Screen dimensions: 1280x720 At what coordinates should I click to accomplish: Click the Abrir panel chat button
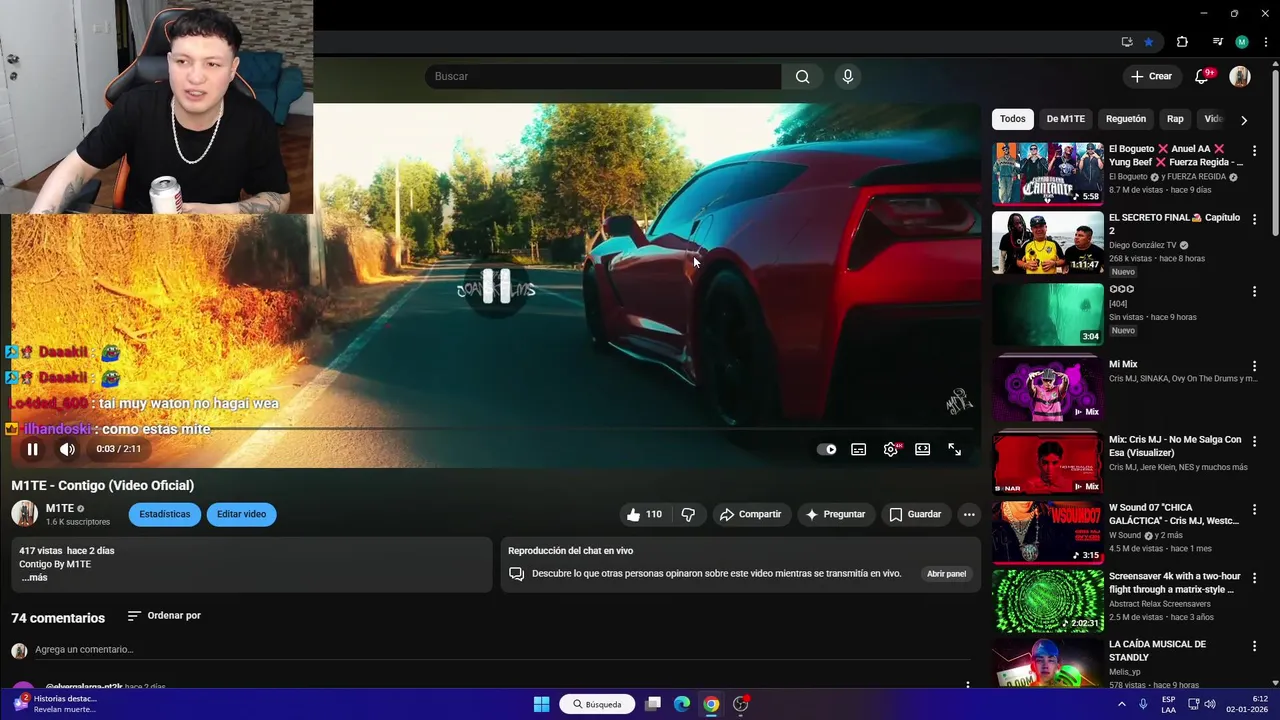[946, 574]
